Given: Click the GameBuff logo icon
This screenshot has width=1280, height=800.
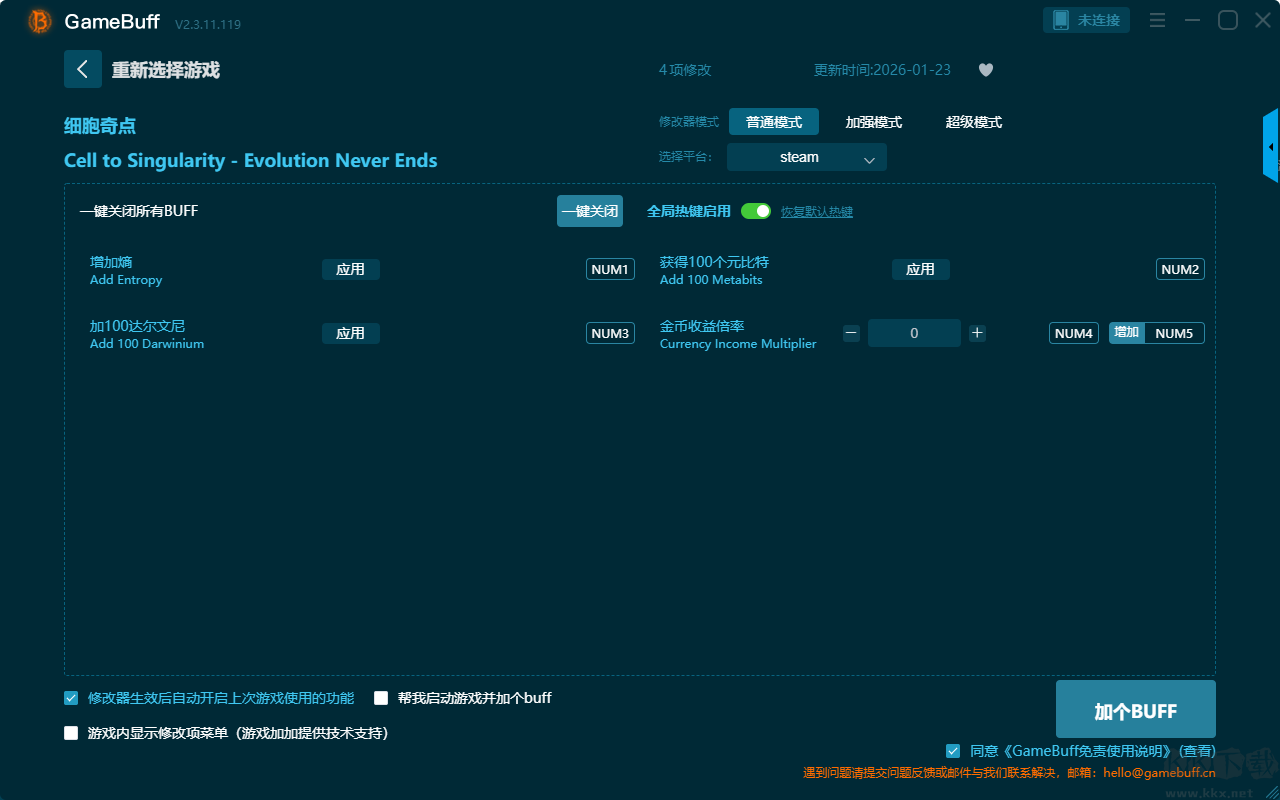Looking at the screenshot, I should (40, 21).
